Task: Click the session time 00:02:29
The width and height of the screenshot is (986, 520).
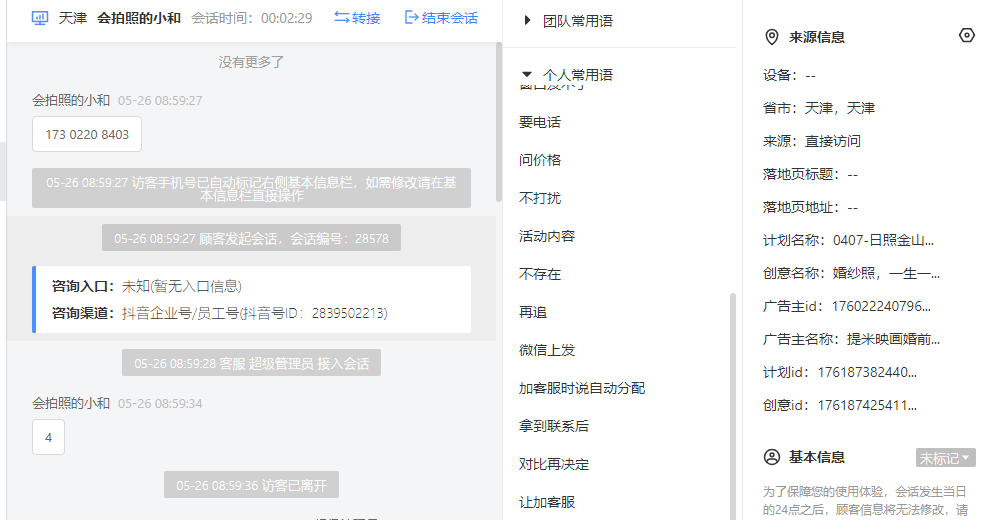Action: (x=287, y=18)
